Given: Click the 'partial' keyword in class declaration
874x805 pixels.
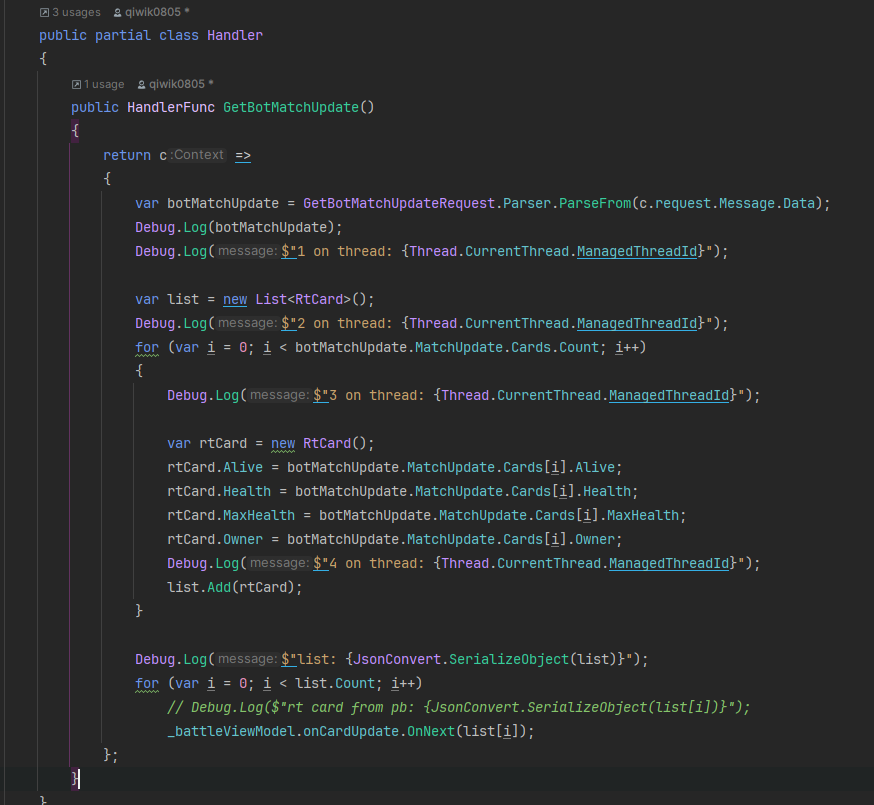Looking at the screenshot, I should [123, 35].
